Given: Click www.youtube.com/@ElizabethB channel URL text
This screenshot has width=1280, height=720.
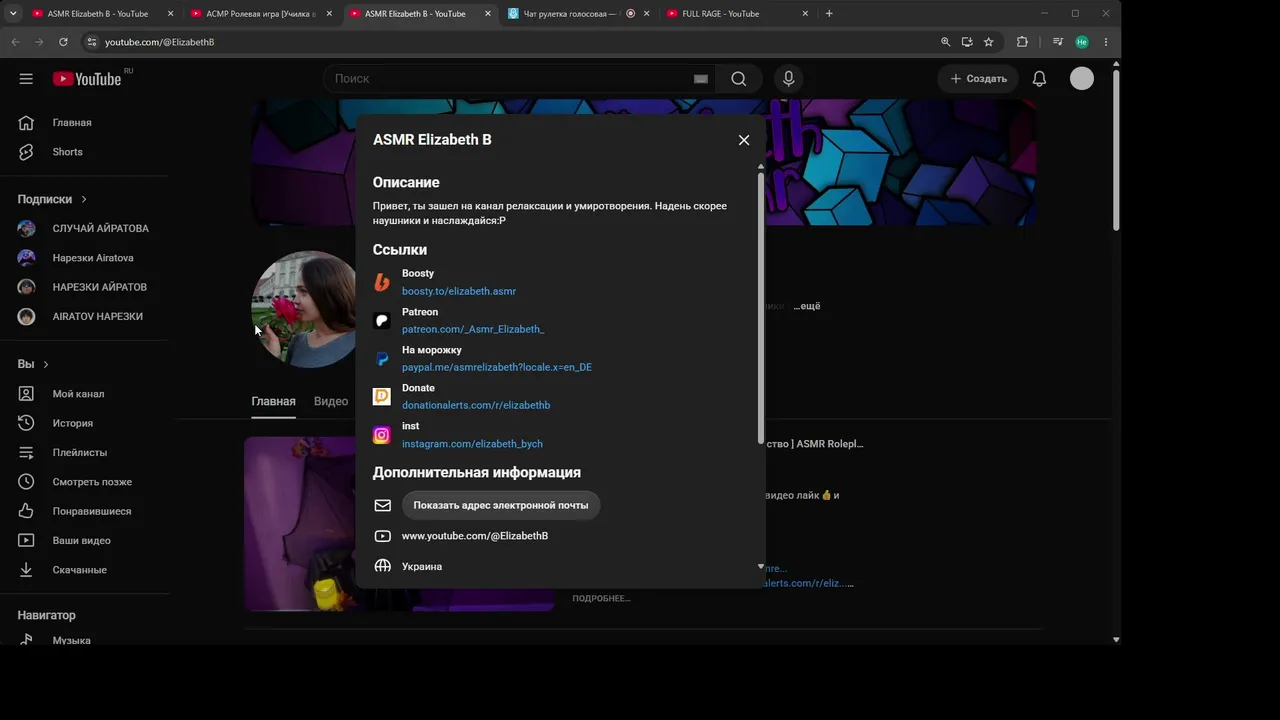Looking at the screenshot, I should pyautogui.click(x=475, y=536).
